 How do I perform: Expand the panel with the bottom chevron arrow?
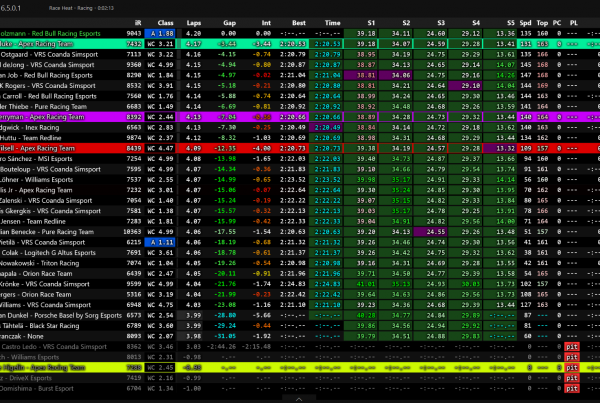coord(299,399)
